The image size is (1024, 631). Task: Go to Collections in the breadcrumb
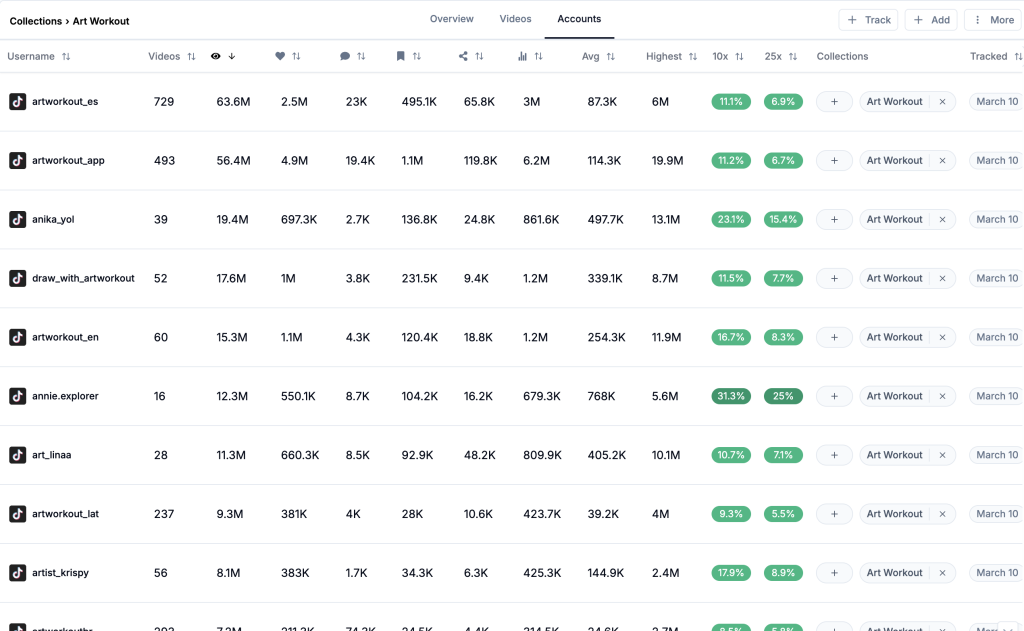[35, 21]
